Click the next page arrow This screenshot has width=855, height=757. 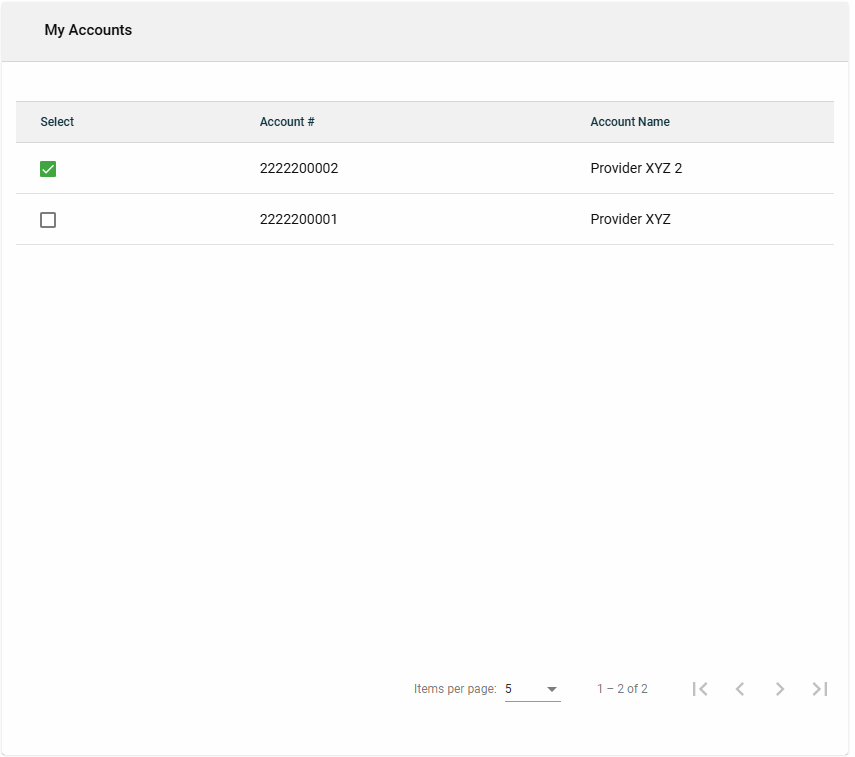pos(780,689)
